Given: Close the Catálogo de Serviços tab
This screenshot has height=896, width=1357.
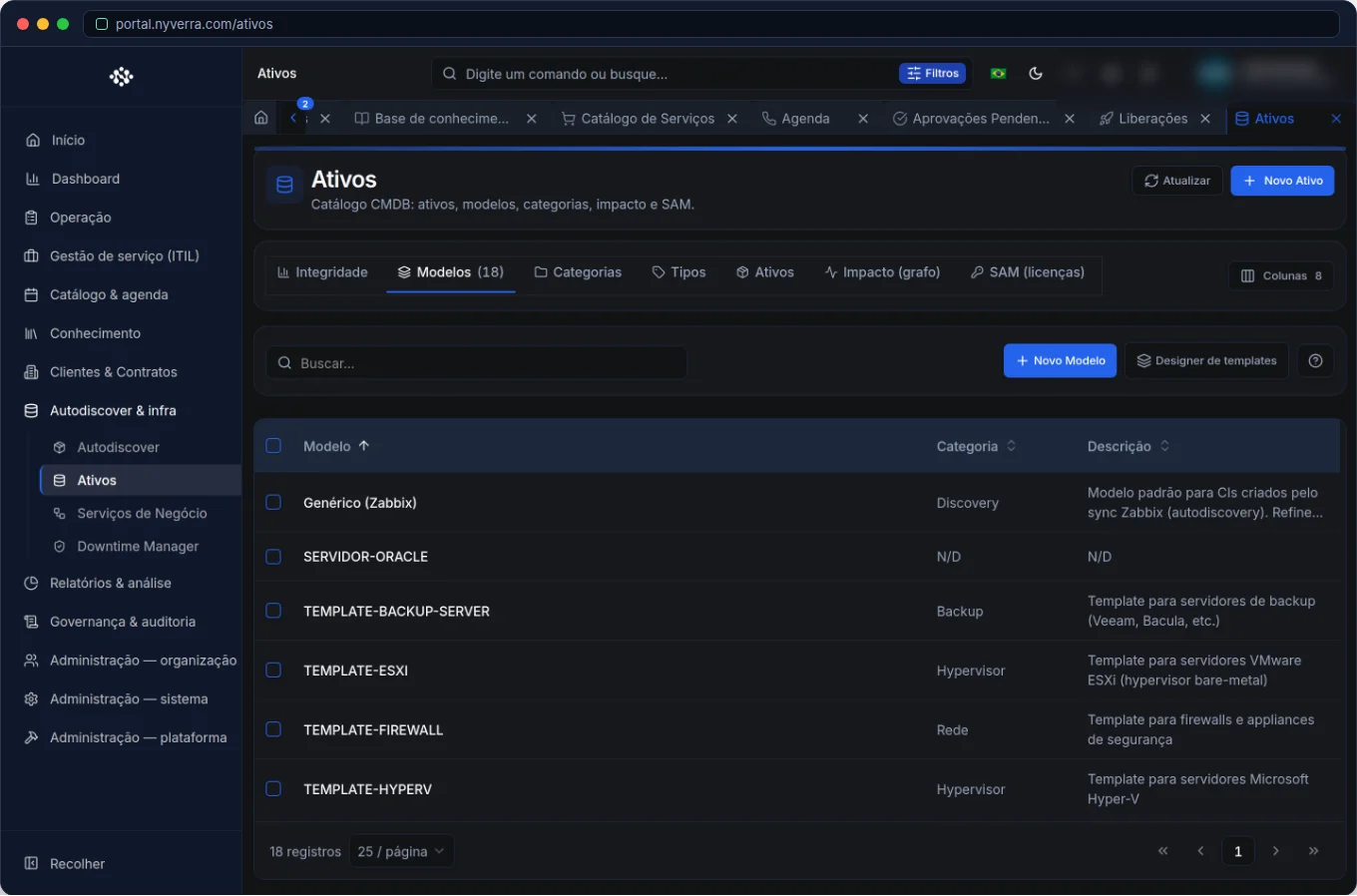Looking at the screenshot, I should tap(732, 119).
